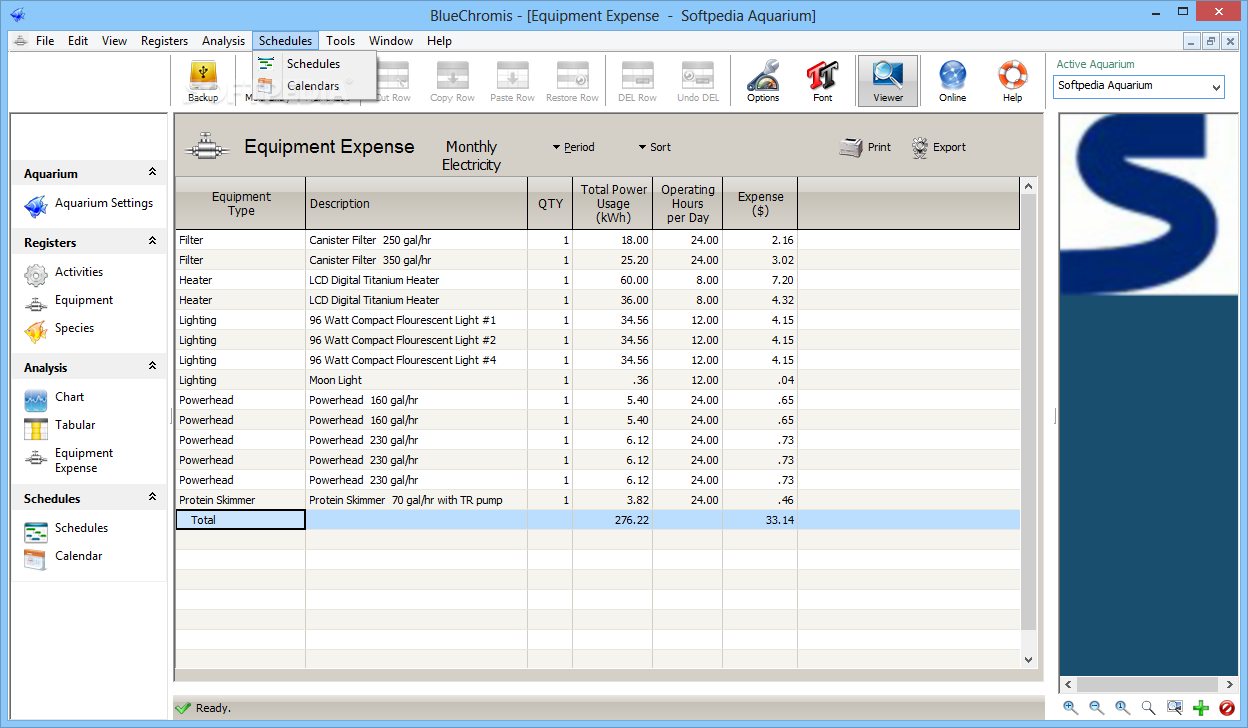Open the Sort dropdown
The image size is (1248, 728).
(654, 147)
